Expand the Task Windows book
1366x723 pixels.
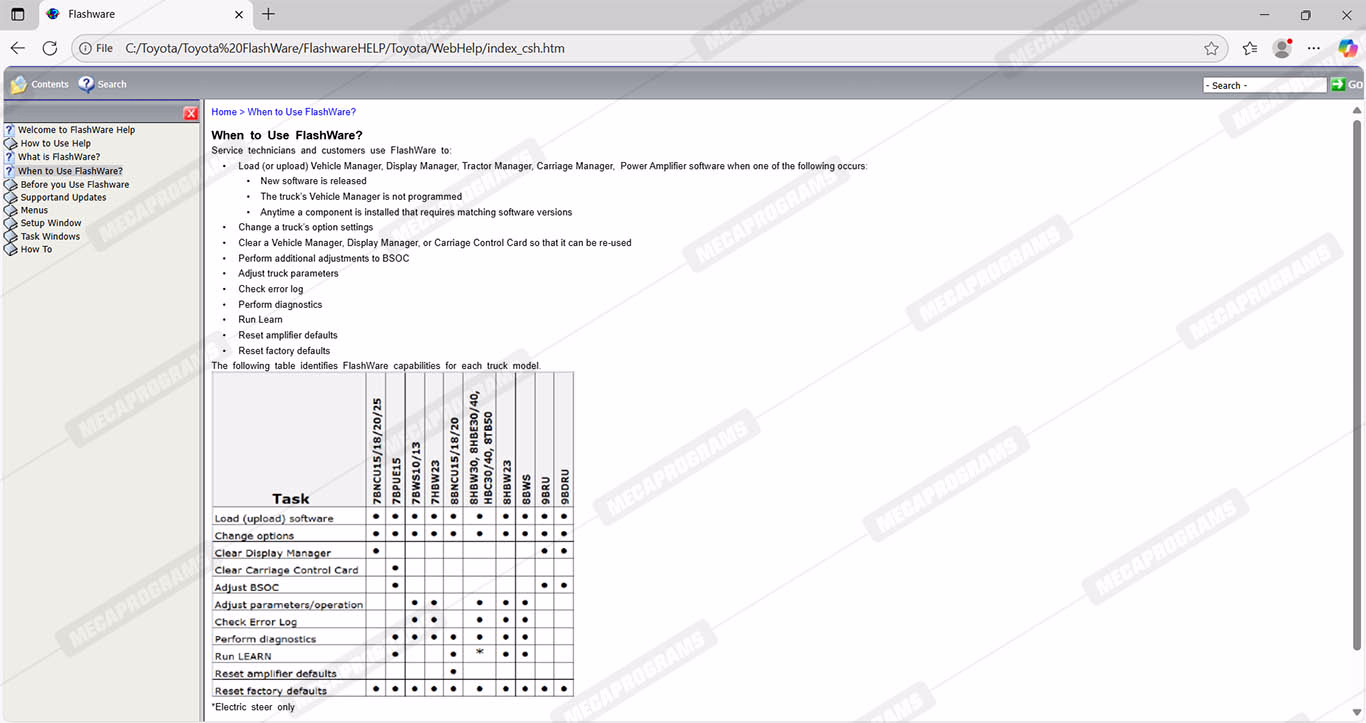11,237
